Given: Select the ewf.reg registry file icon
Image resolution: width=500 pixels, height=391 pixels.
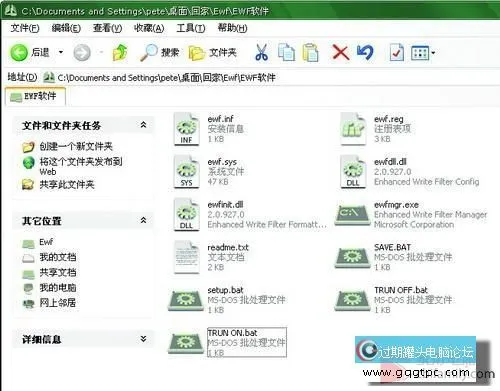Looking at the screenshot, I should click(353, 129).
